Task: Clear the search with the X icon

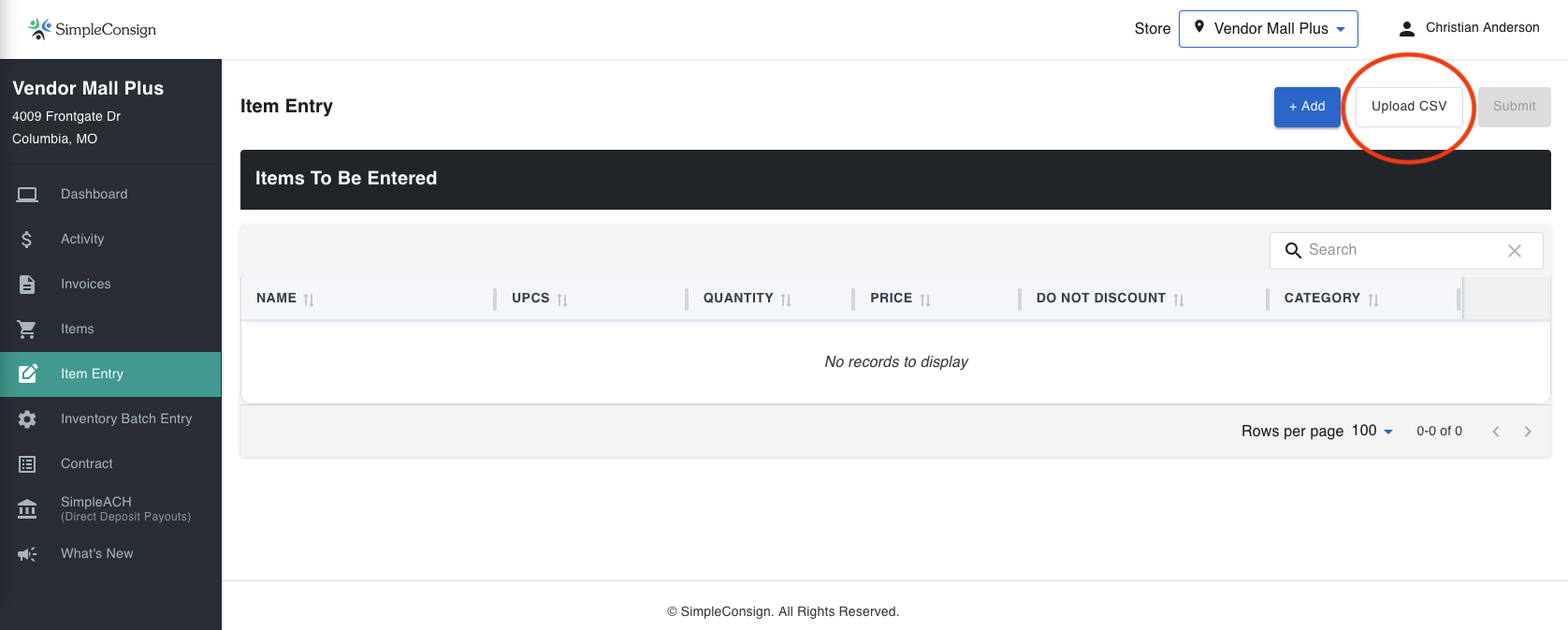Action: pos(1515,251)
